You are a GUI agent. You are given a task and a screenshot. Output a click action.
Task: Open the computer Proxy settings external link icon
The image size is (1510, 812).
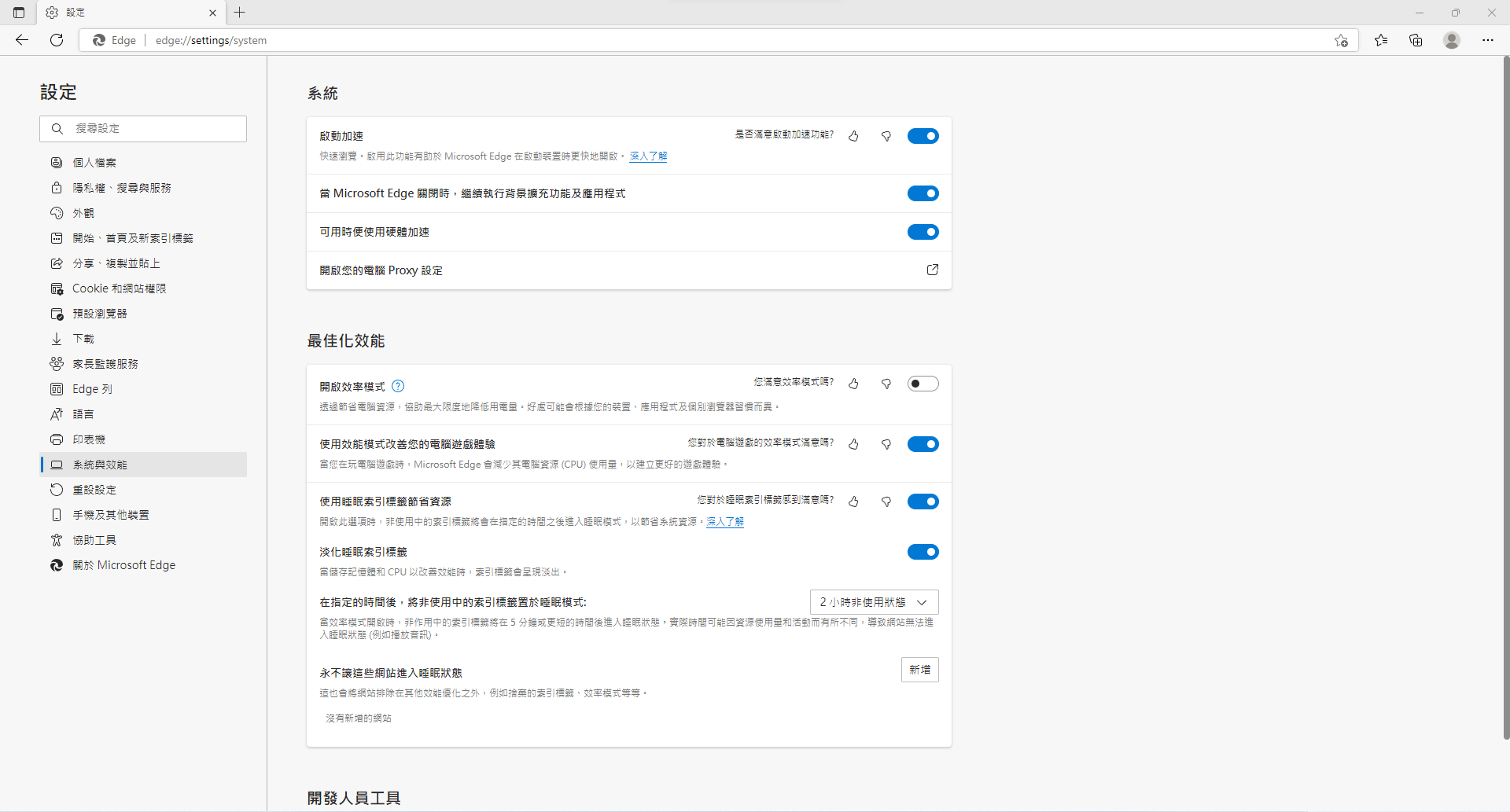pyautogui.click(x=933, y=270)
